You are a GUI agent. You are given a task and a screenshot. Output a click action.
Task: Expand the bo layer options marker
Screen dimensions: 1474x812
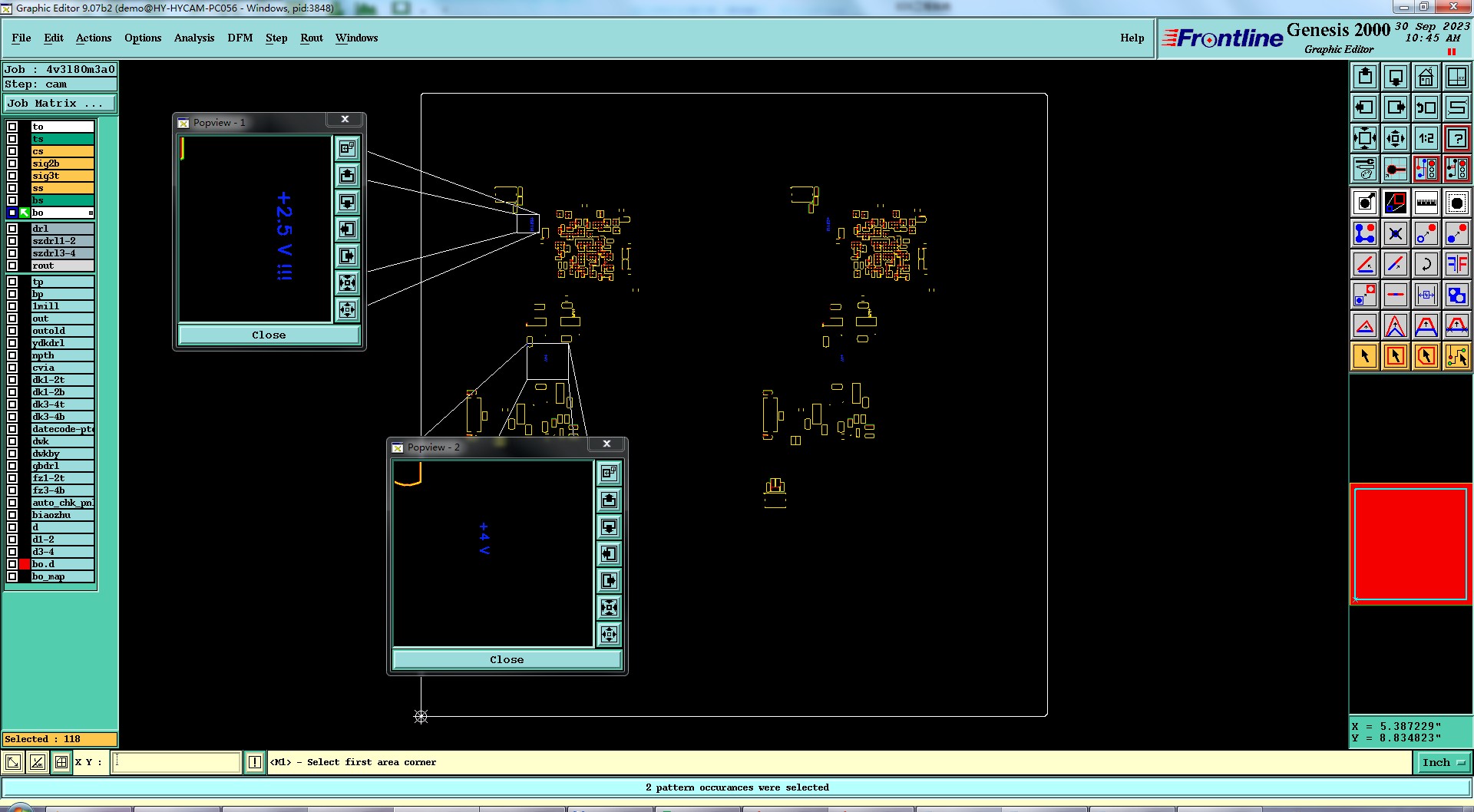tap(91, 213)
